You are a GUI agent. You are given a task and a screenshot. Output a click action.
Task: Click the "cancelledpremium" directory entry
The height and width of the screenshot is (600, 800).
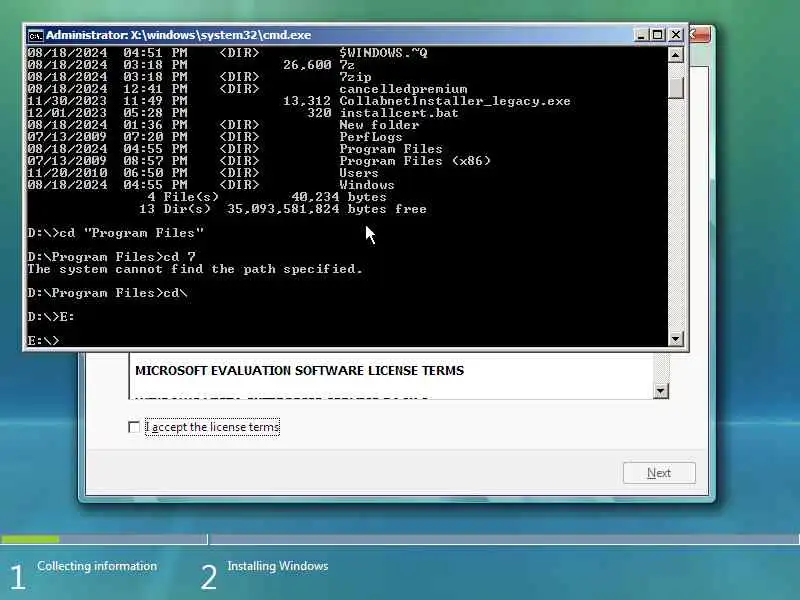tap(403, 89)
